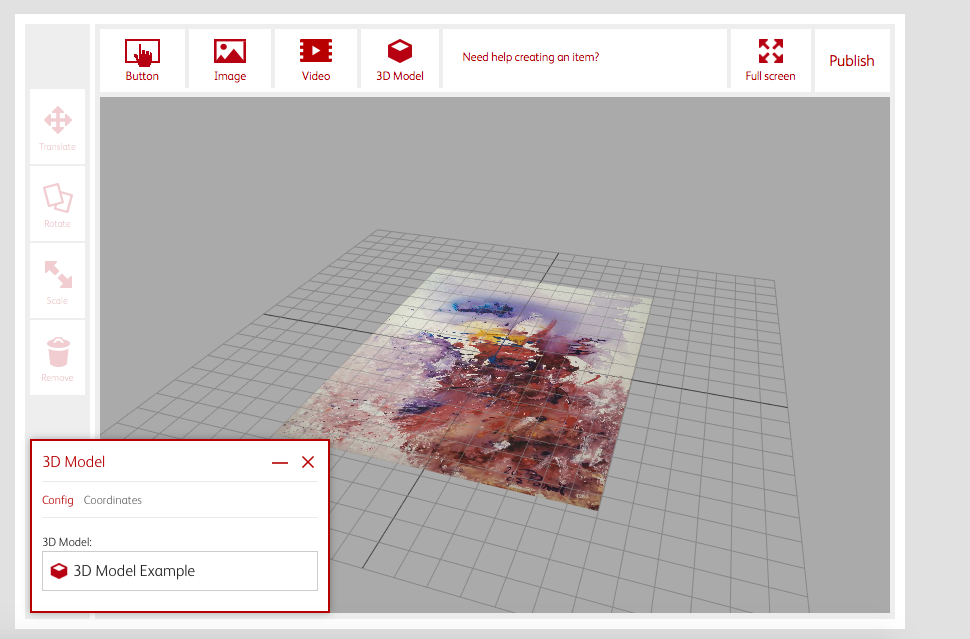Click the '3D Model:' field label

(67, 542)
